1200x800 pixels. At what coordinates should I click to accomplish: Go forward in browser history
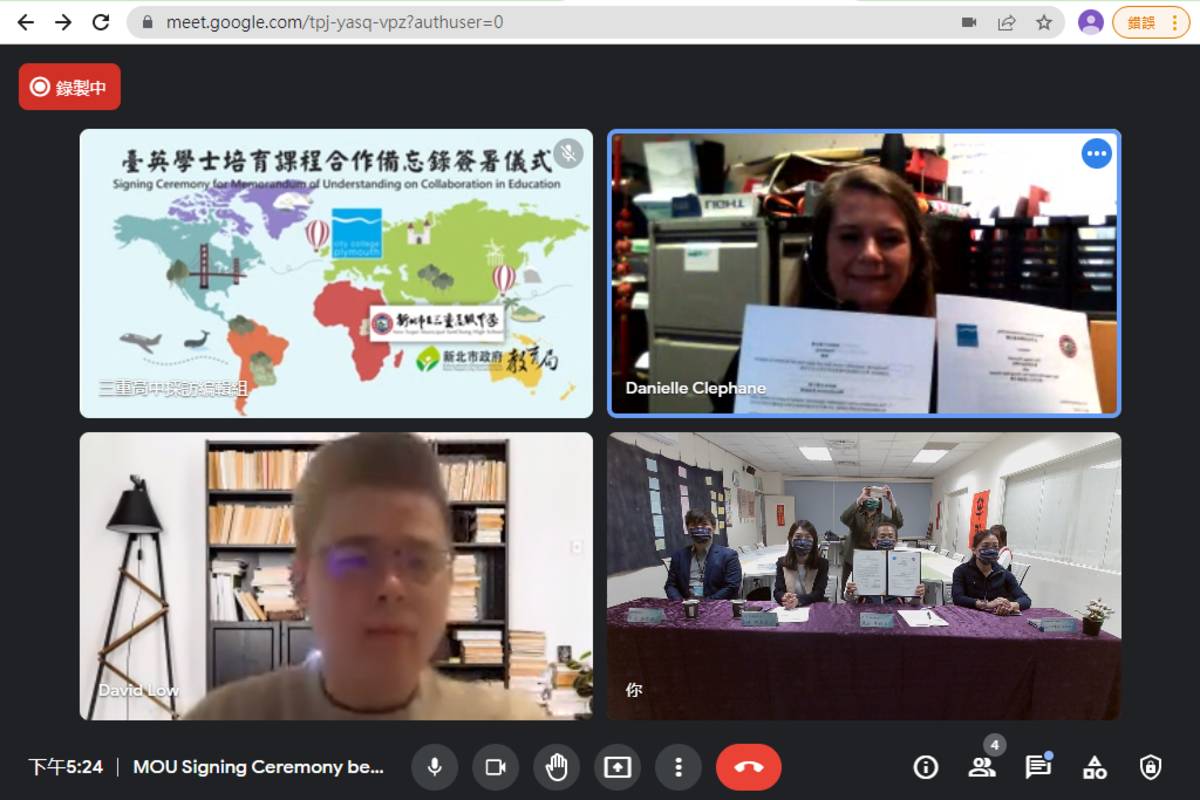click(63, 22)
